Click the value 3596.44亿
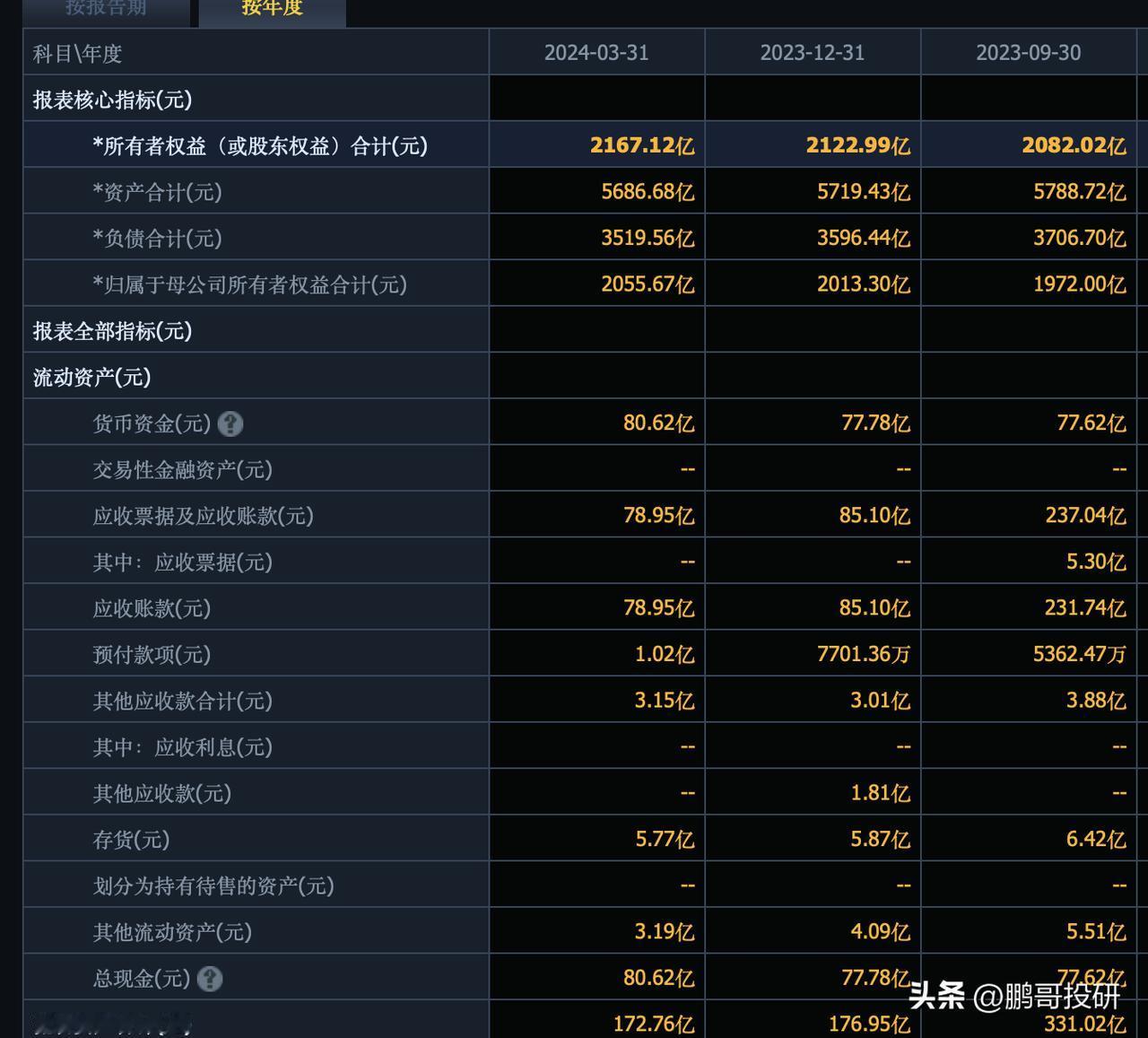 (864, 239)
